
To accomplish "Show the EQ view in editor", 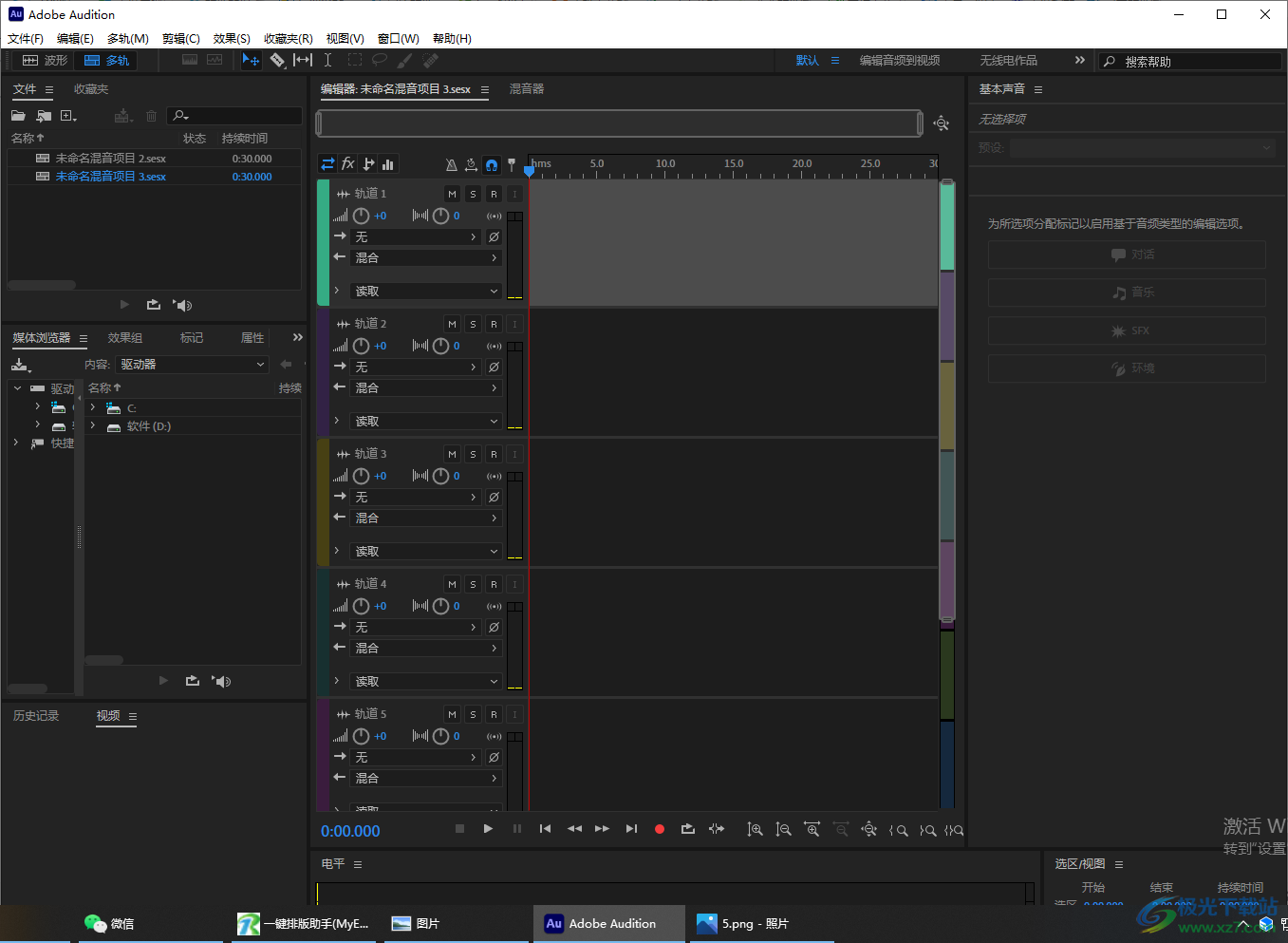I will pyautogui.click(x=387, y=164).
